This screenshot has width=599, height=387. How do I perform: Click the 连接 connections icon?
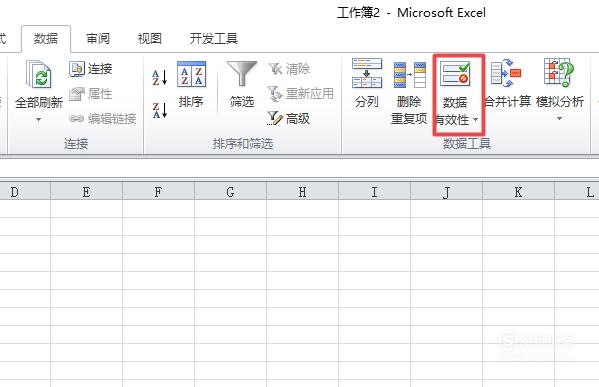77,69
